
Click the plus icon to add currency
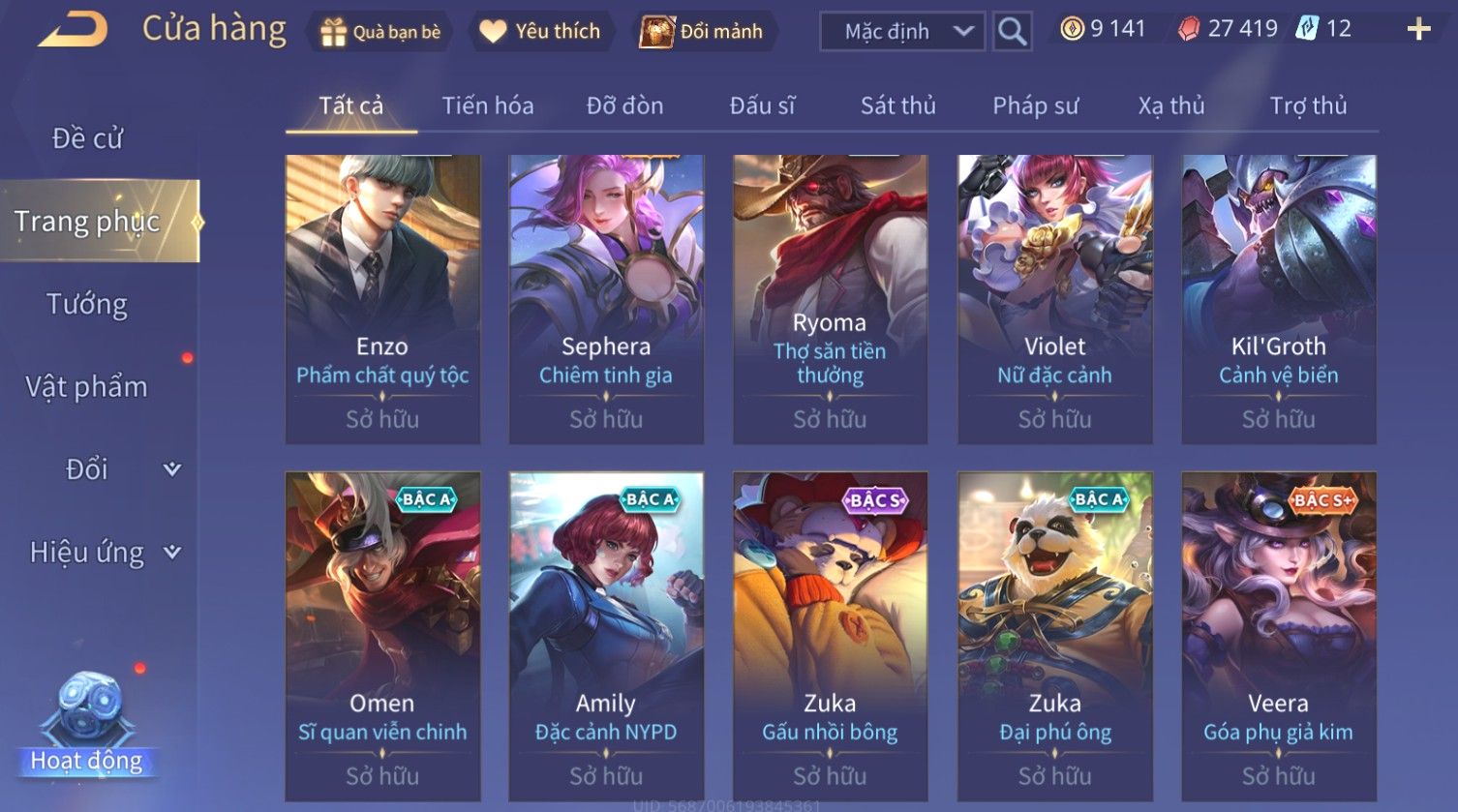pos(1418,30)
